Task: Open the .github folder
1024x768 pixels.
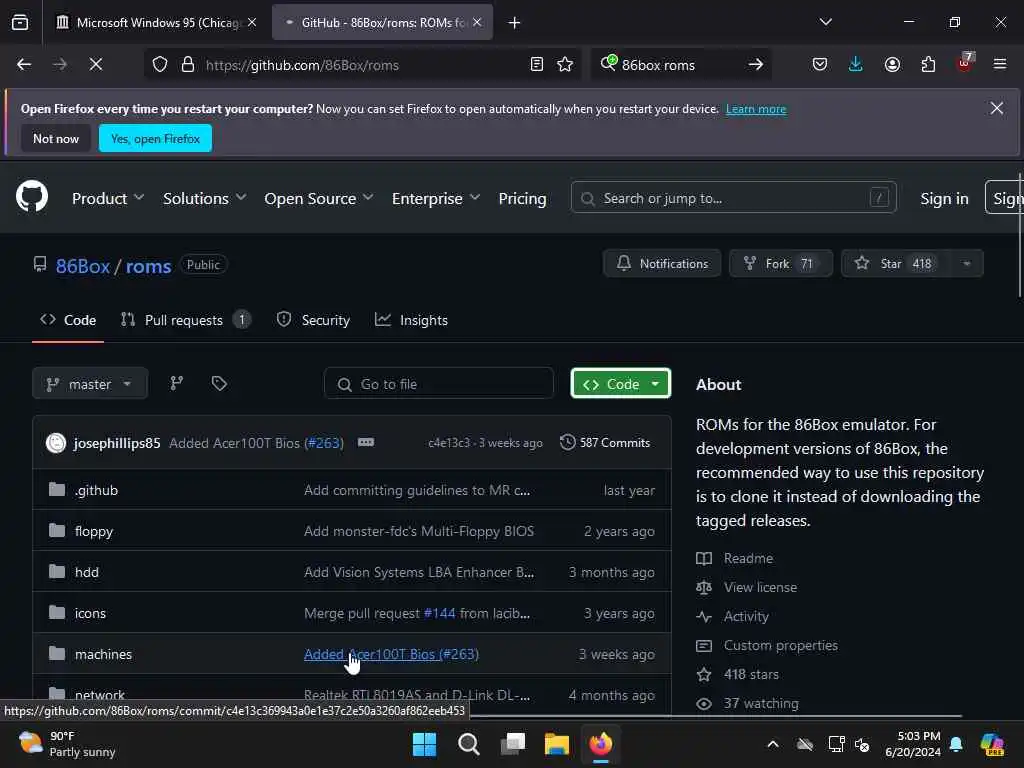Action: pyautogui.click(x=96, y=490)
